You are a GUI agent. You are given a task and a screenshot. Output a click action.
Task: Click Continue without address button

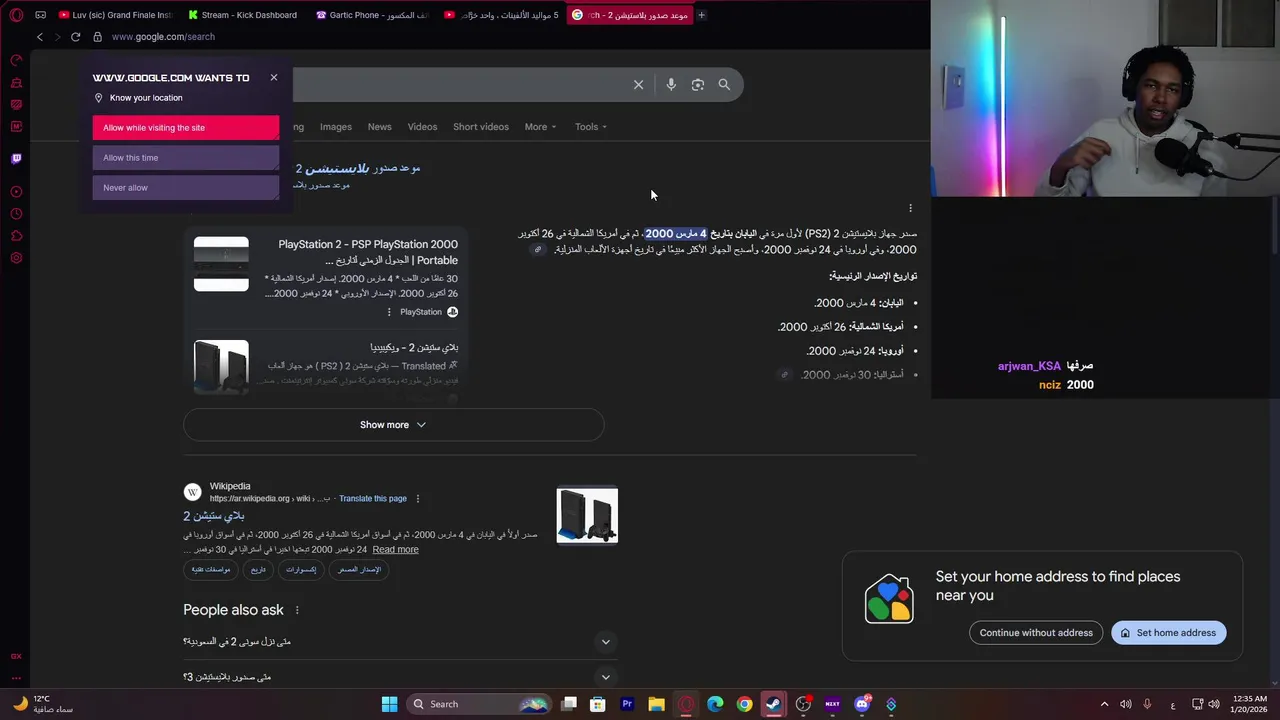pyautogui.click(x=1036, y=633)
